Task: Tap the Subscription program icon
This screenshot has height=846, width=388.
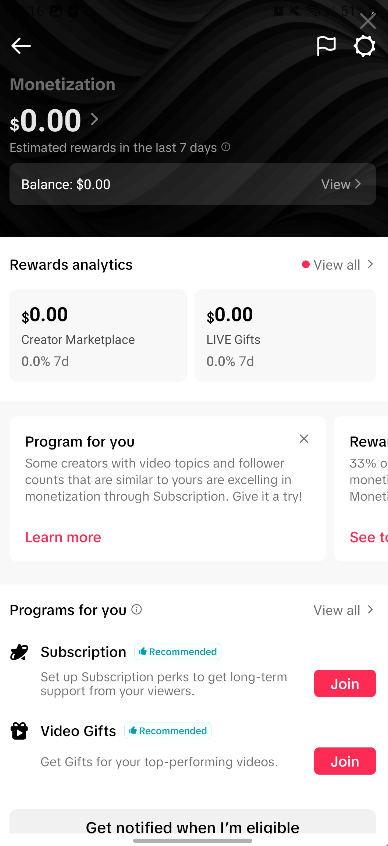Action: tap(19, 652)
